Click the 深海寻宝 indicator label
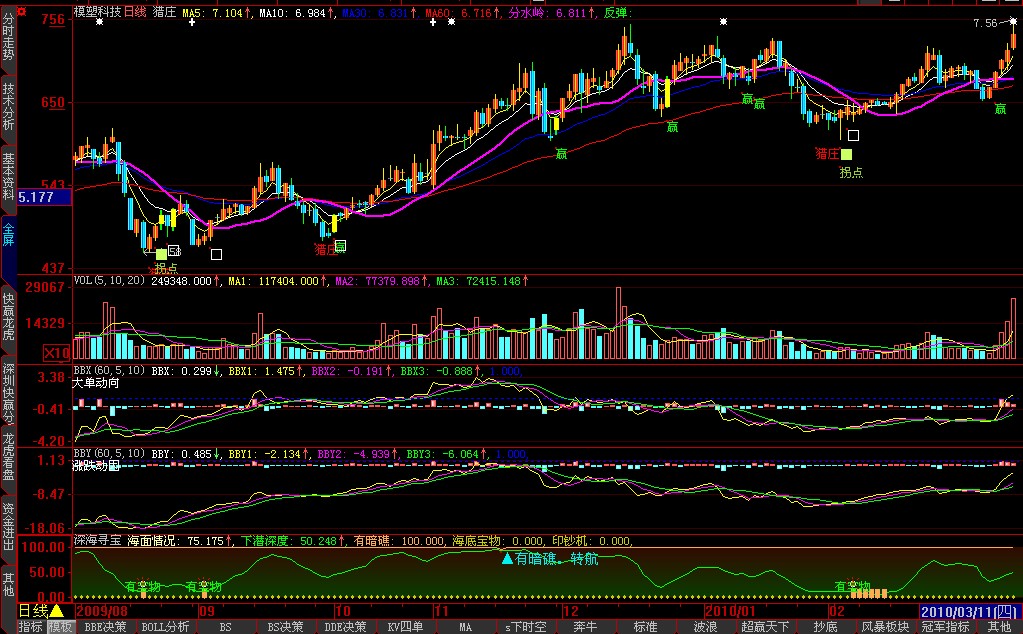Screen dimensions: 1023x634 pyautogui.click(x=98, y=541)
